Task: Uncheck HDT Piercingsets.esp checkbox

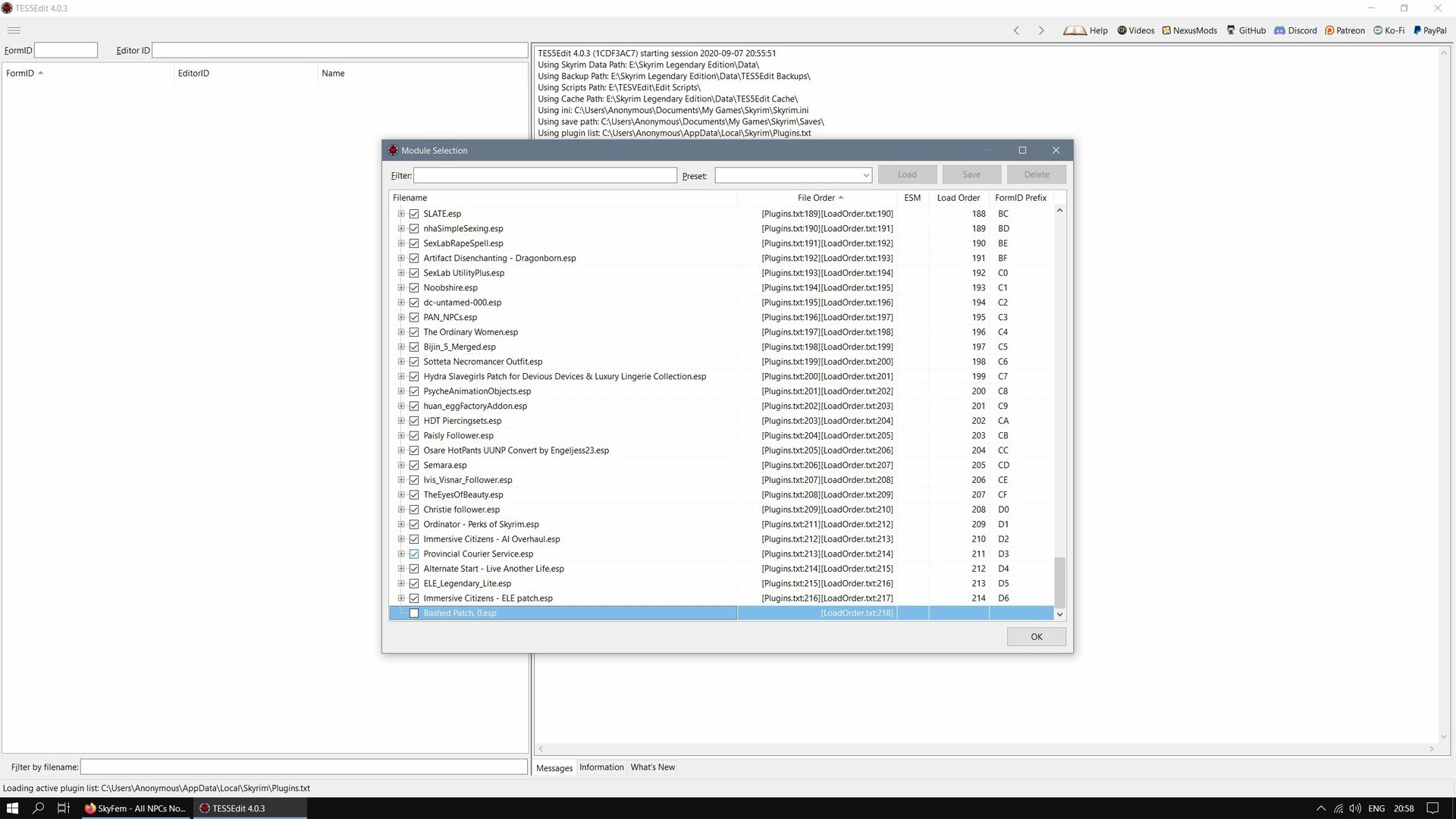Action: [414, 421]
